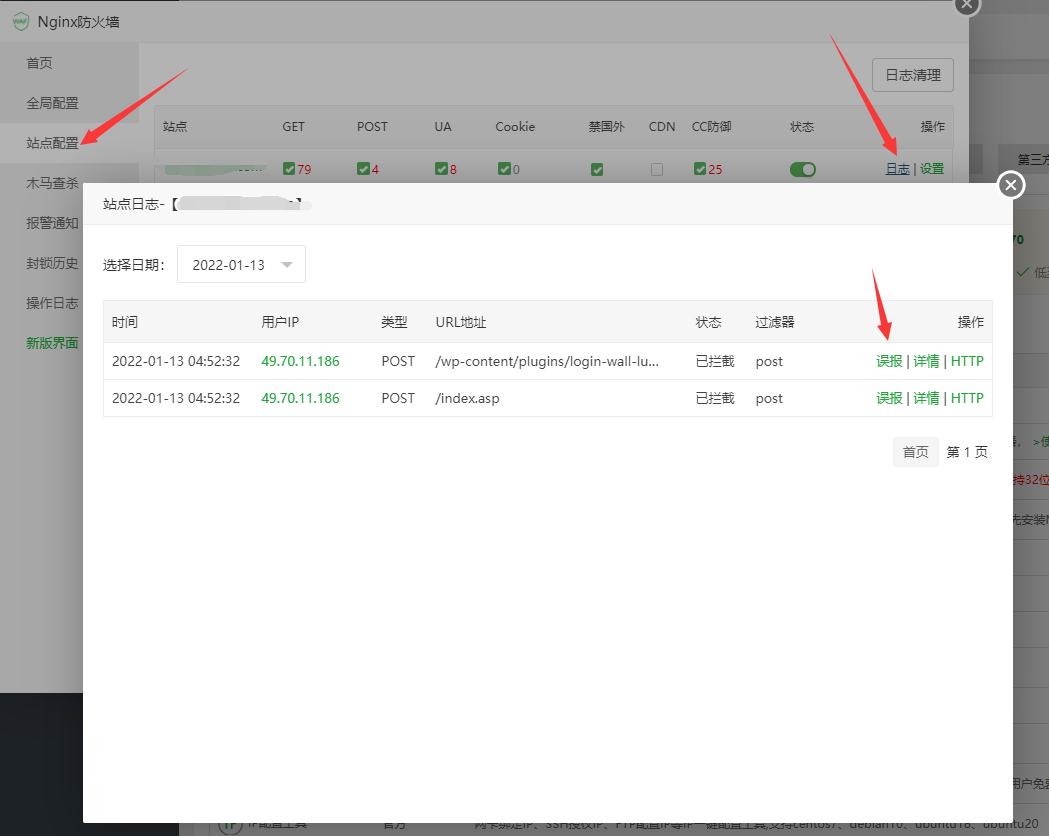The image size is (1049, 836).
Task: Toggle the UA checkbox showing 8
Action: [442, 169]
